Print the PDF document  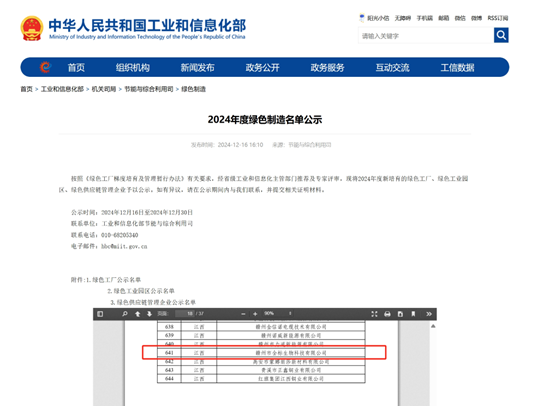(387, 314)
